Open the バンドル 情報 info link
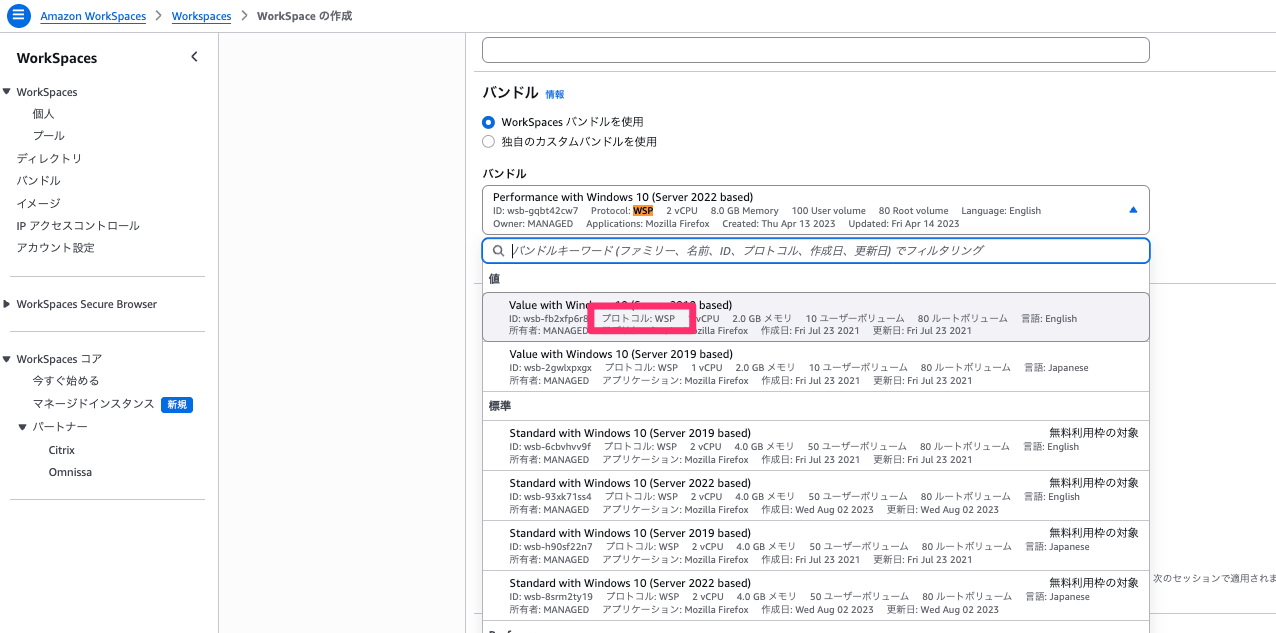Screen dimensions: 1276x633 (554, 94)
